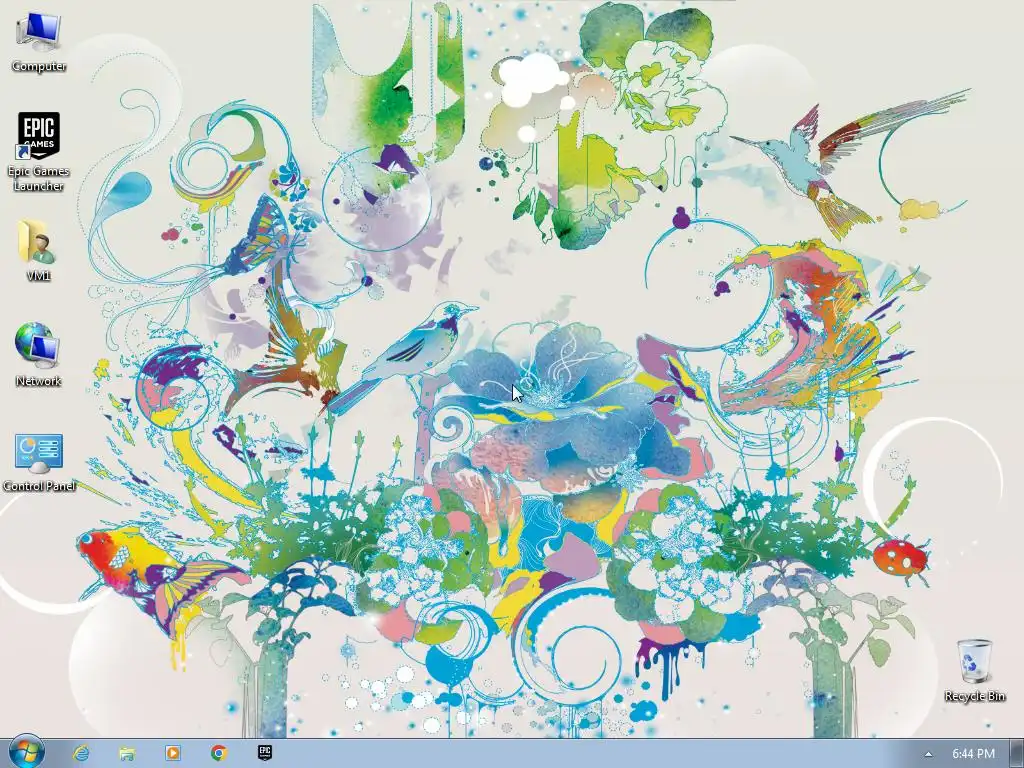The width and height of the screenshot is (1024, 768).
Task: Select the Epic Games Launcher desktop shortcut
Action: click(x=38, y=152)
